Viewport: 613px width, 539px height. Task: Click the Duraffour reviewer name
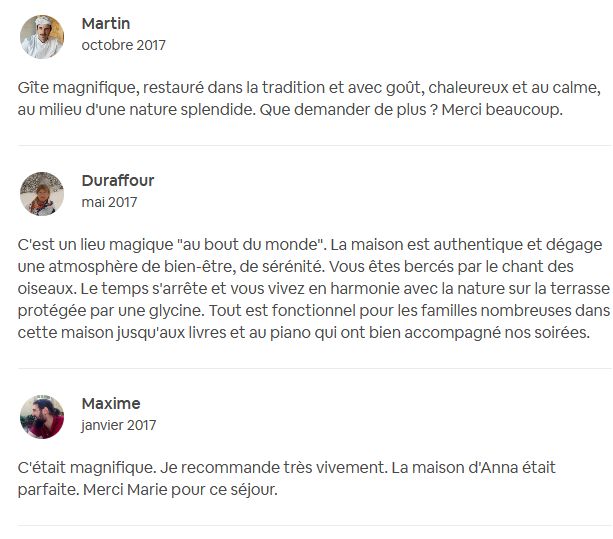click(x=117, y=180)
